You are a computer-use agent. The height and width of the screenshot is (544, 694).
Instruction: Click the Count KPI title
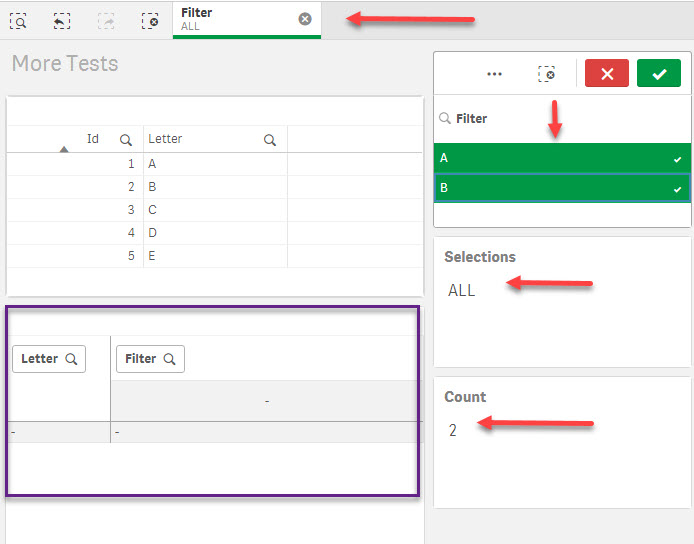coord(465,397)
